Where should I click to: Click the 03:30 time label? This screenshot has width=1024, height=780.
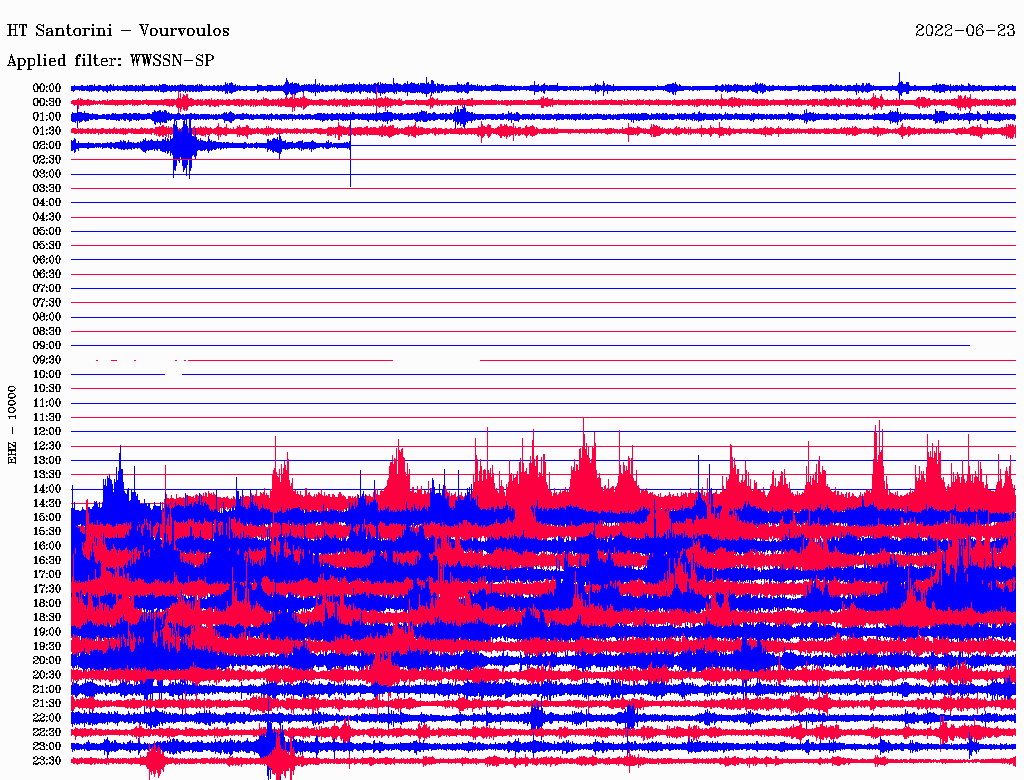tap(47, 188)
